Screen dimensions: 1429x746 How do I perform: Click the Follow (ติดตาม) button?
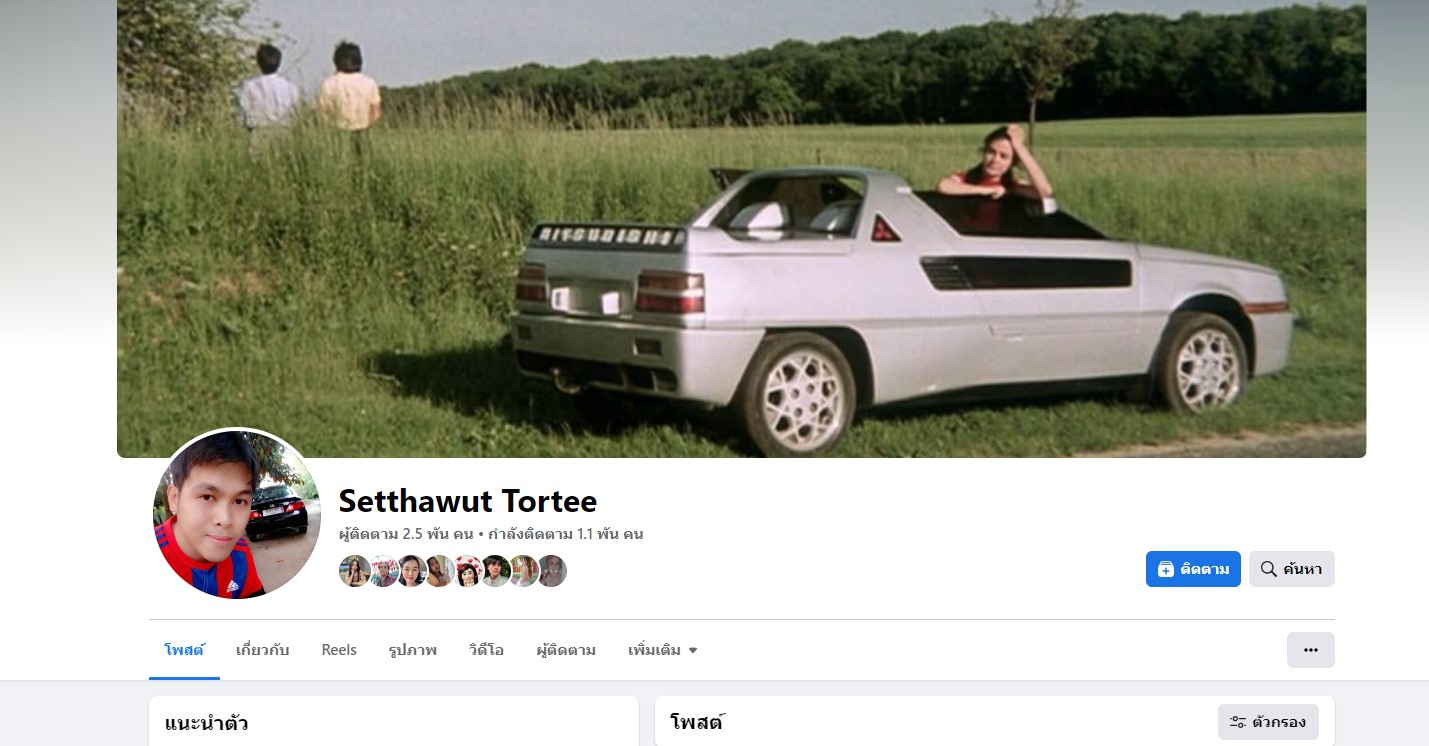tap(1193, 569)
